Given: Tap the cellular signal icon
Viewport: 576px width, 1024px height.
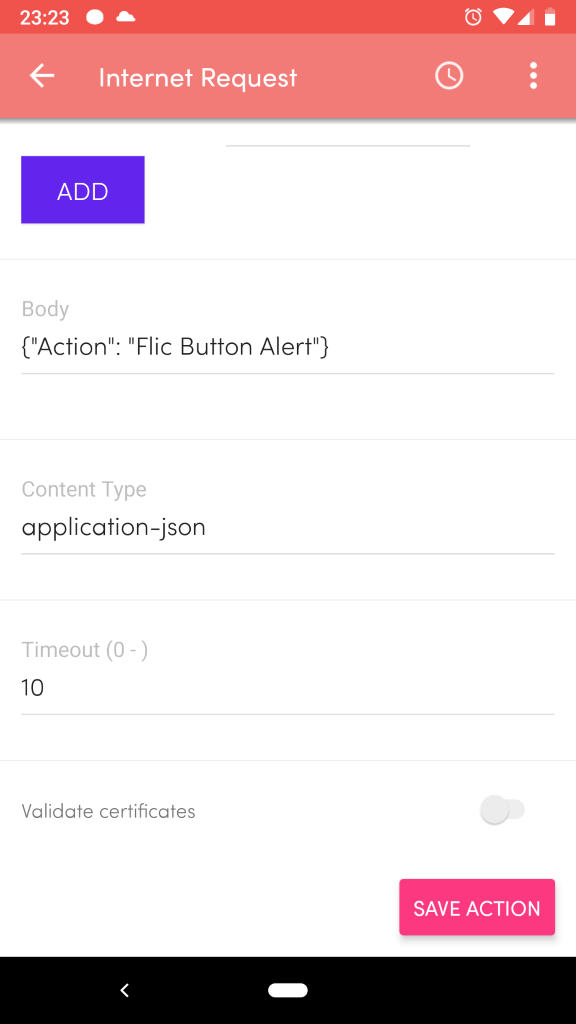Looking at the screenshot, I should (526, 17).
